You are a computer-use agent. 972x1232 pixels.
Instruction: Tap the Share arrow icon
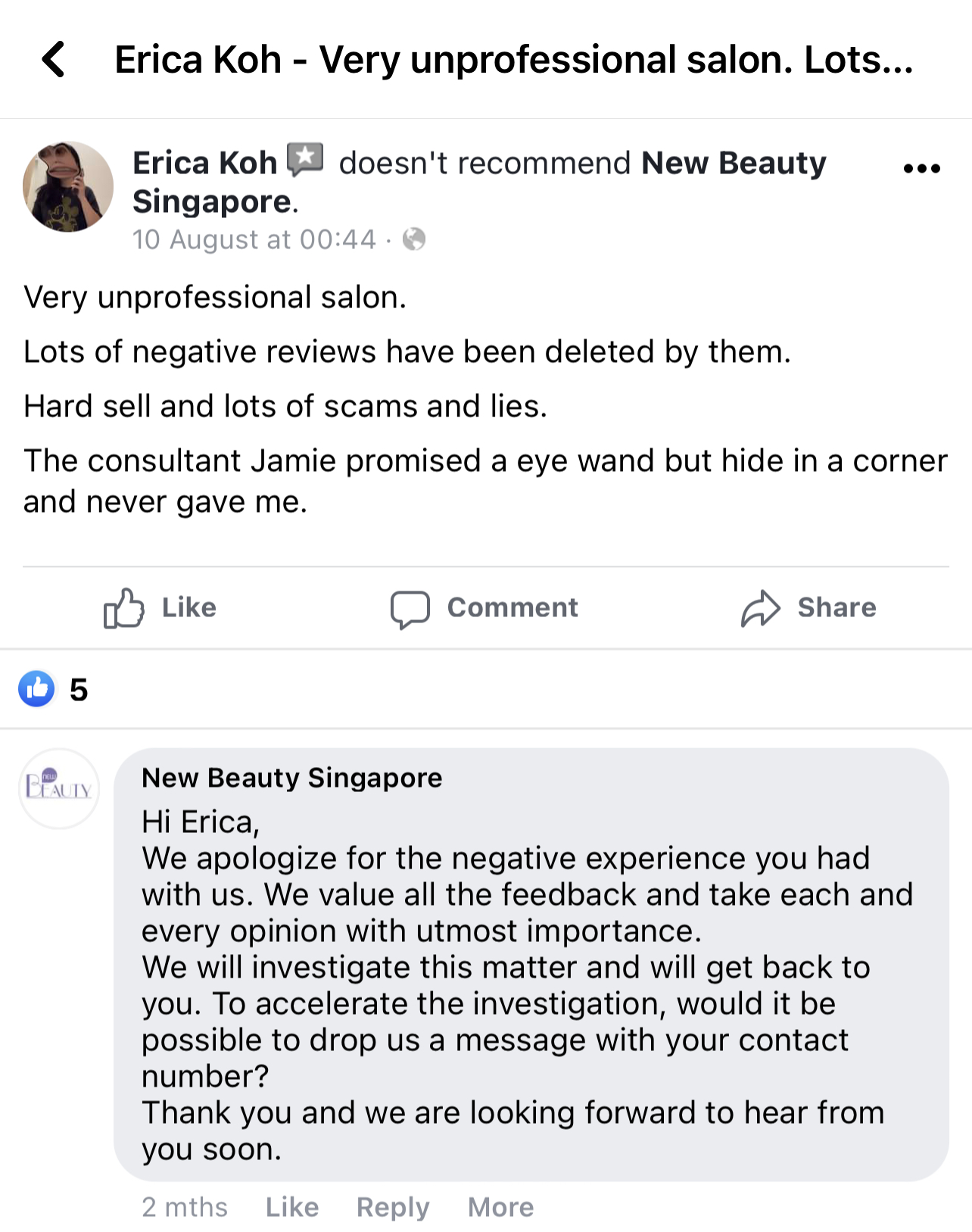[760, 609]
